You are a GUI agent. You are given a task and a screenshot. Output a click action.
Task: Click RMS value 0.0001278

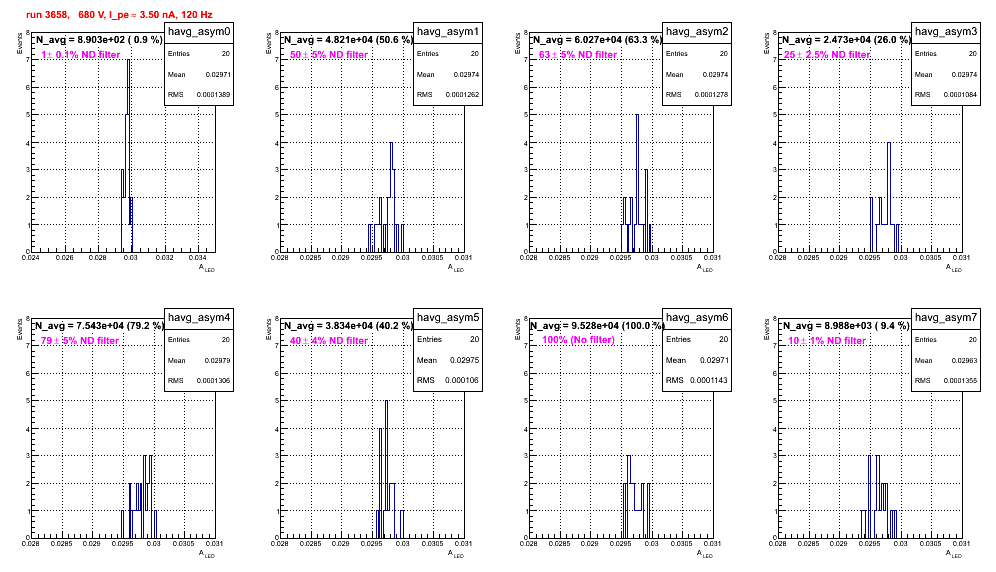pos(711,95)
